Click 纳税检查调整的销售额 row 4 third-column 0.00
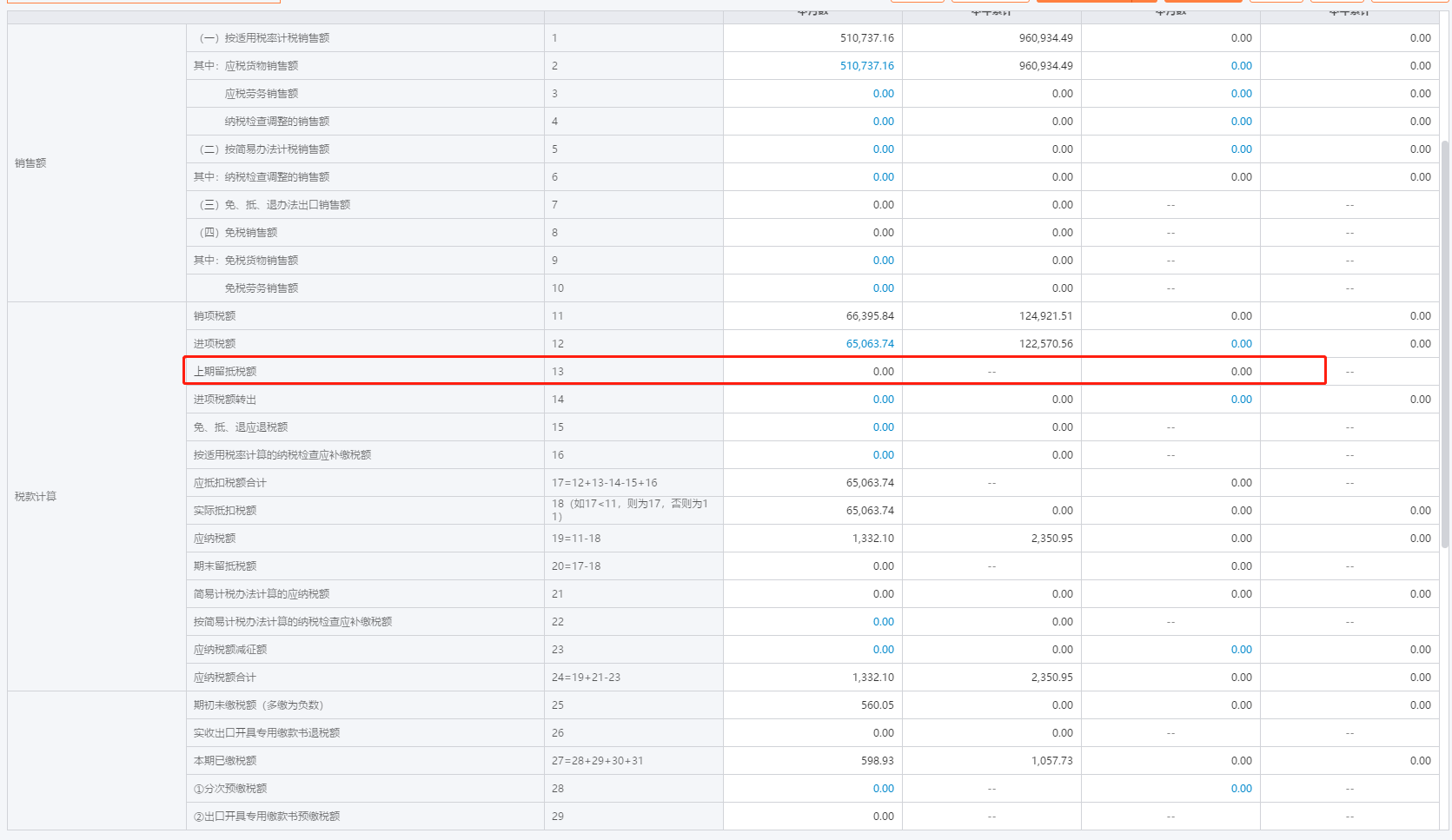This screenshot has width=1452, height=840. click(x=1241, y=122)
